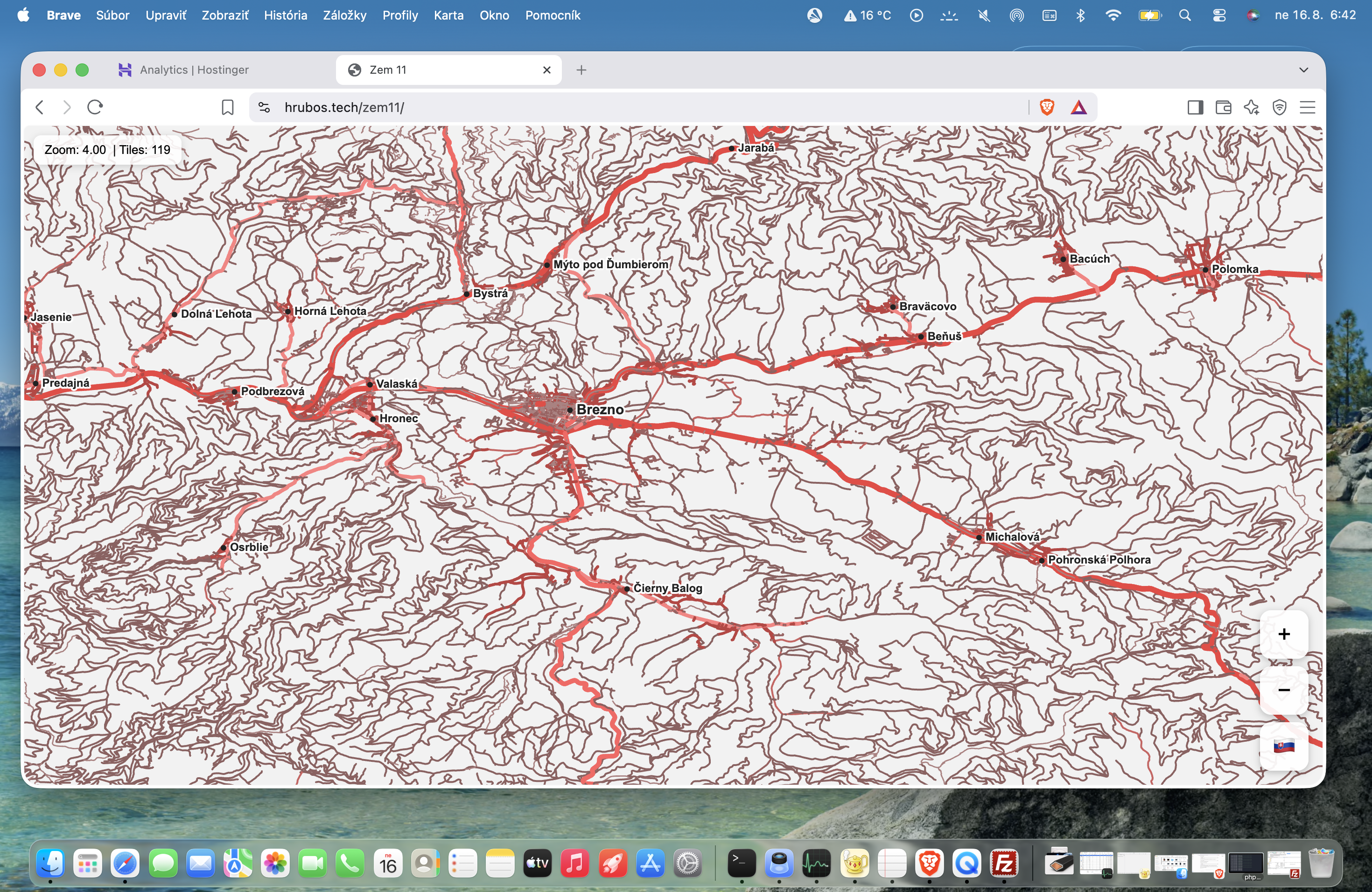This screenshot has height=892, width=1372.
Task: Click the Brezno town label on map
Action: [x=600, y=409]
